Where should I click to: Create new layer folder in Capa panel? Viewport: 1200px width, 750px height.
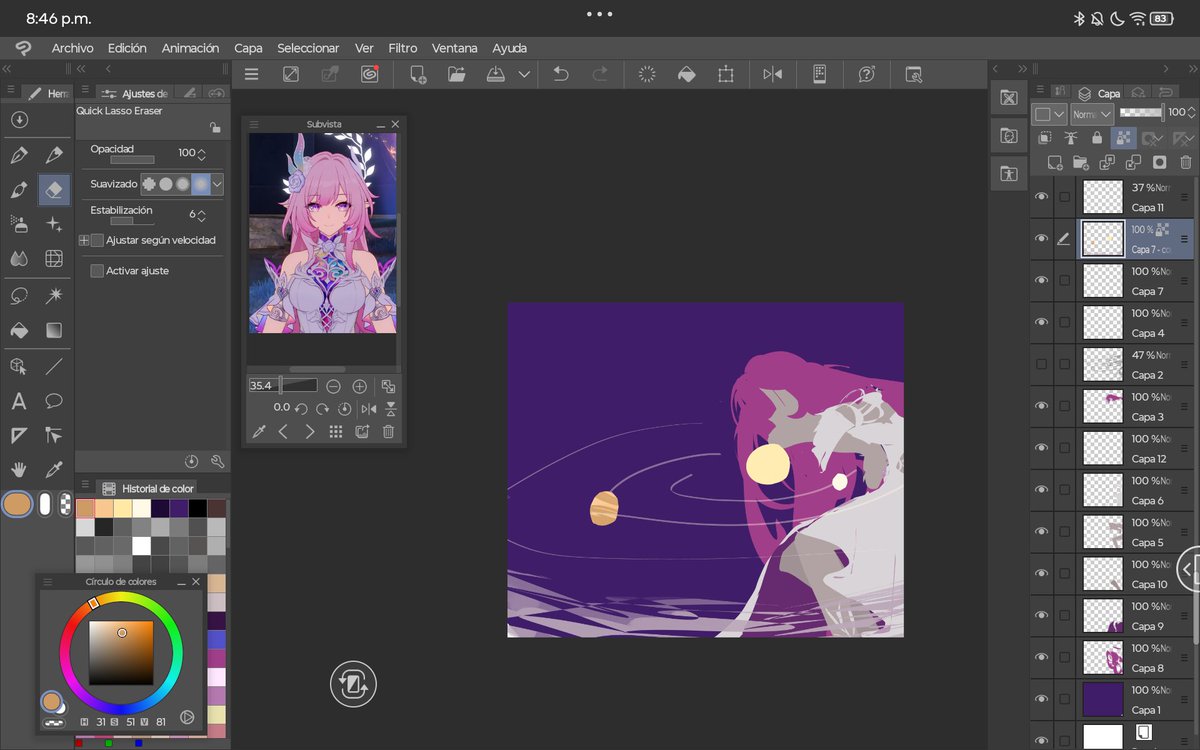(x=1080, y=162)
